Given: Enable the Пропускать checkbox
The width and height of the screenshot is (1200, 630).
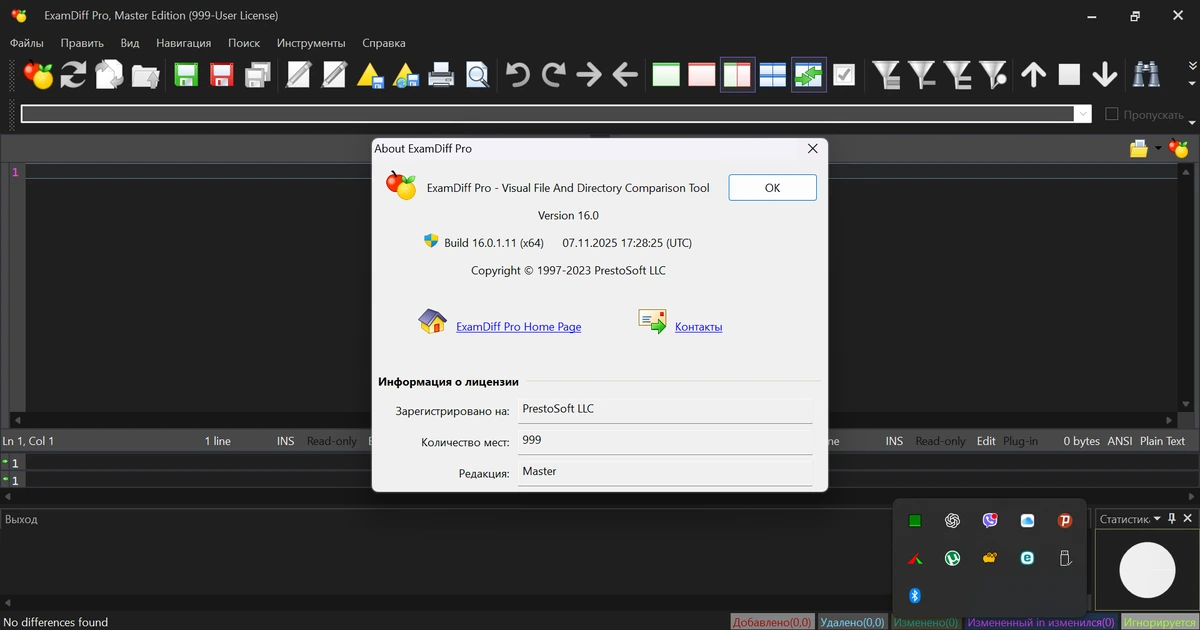Looking at the screenshot, I should pyautogui.click(x=1111, y=114).
